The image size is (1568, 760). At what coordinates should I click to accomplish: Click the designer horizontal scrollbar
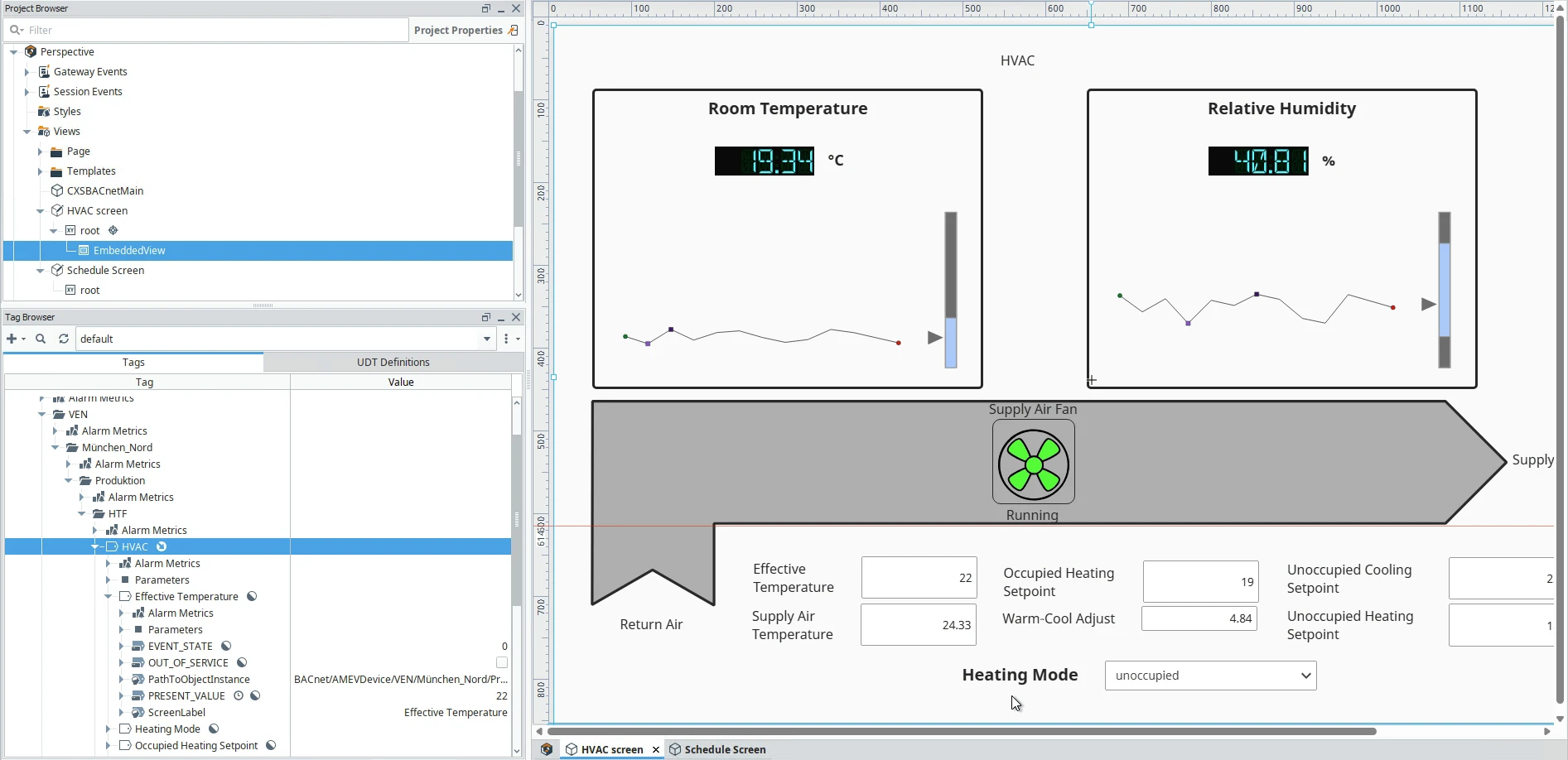point(962,731)
